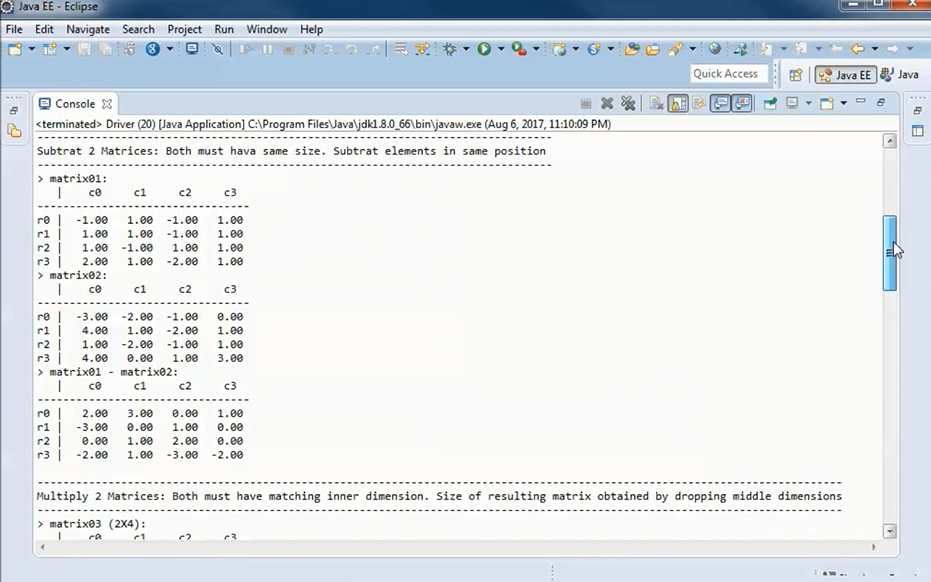Toggle Scroll Lock in console toolbar
The image size is (931, 582).
677,104
